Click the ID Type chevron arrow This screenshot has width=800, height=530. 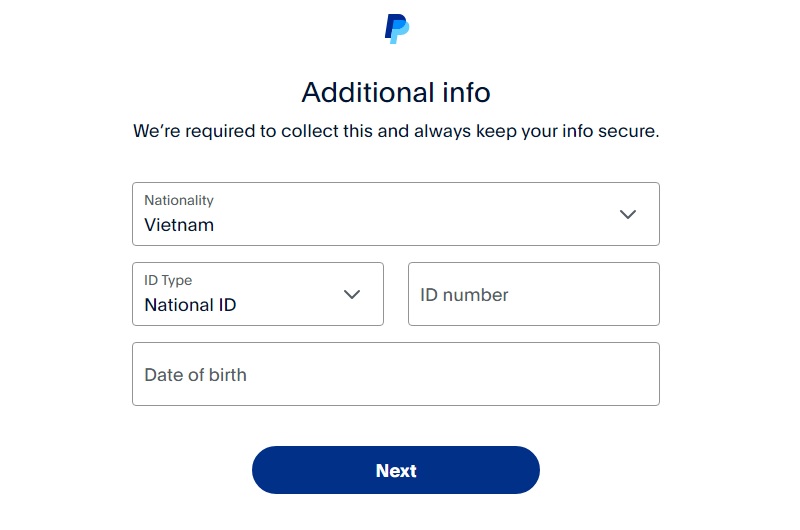coord(352,294)
